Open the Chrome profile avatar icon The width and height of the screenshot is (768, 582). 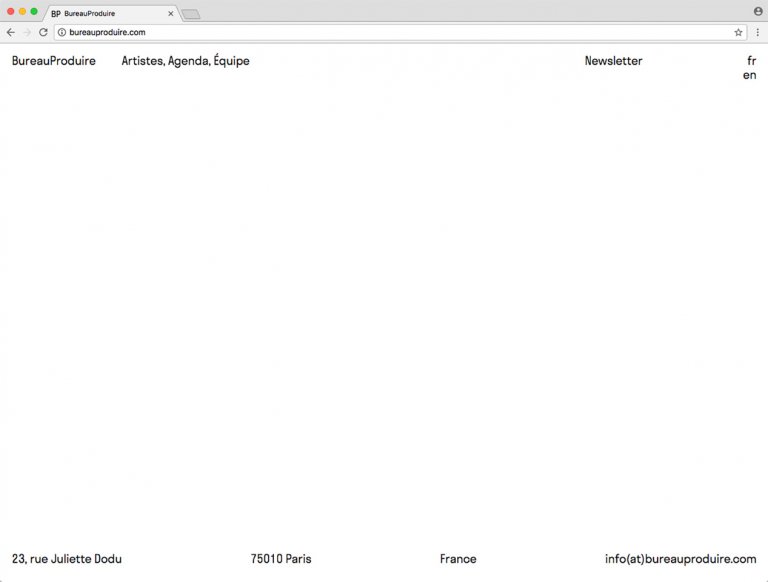coord(758,11)
